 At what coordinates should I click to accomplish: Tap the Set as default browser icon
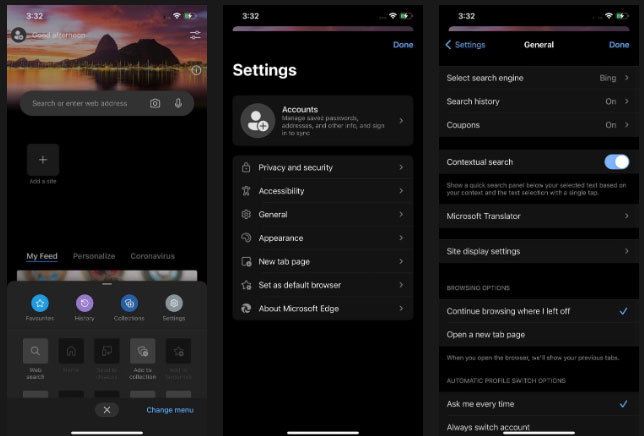point(246,285)
